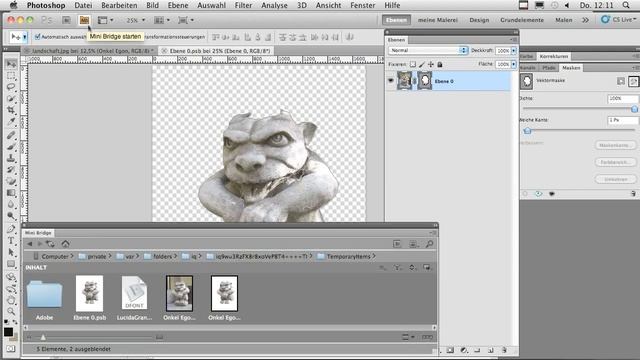640x360 pixels.
Task: Select Ebene 0.psb thumbnail in Mini Bridge
Action: 89,293
